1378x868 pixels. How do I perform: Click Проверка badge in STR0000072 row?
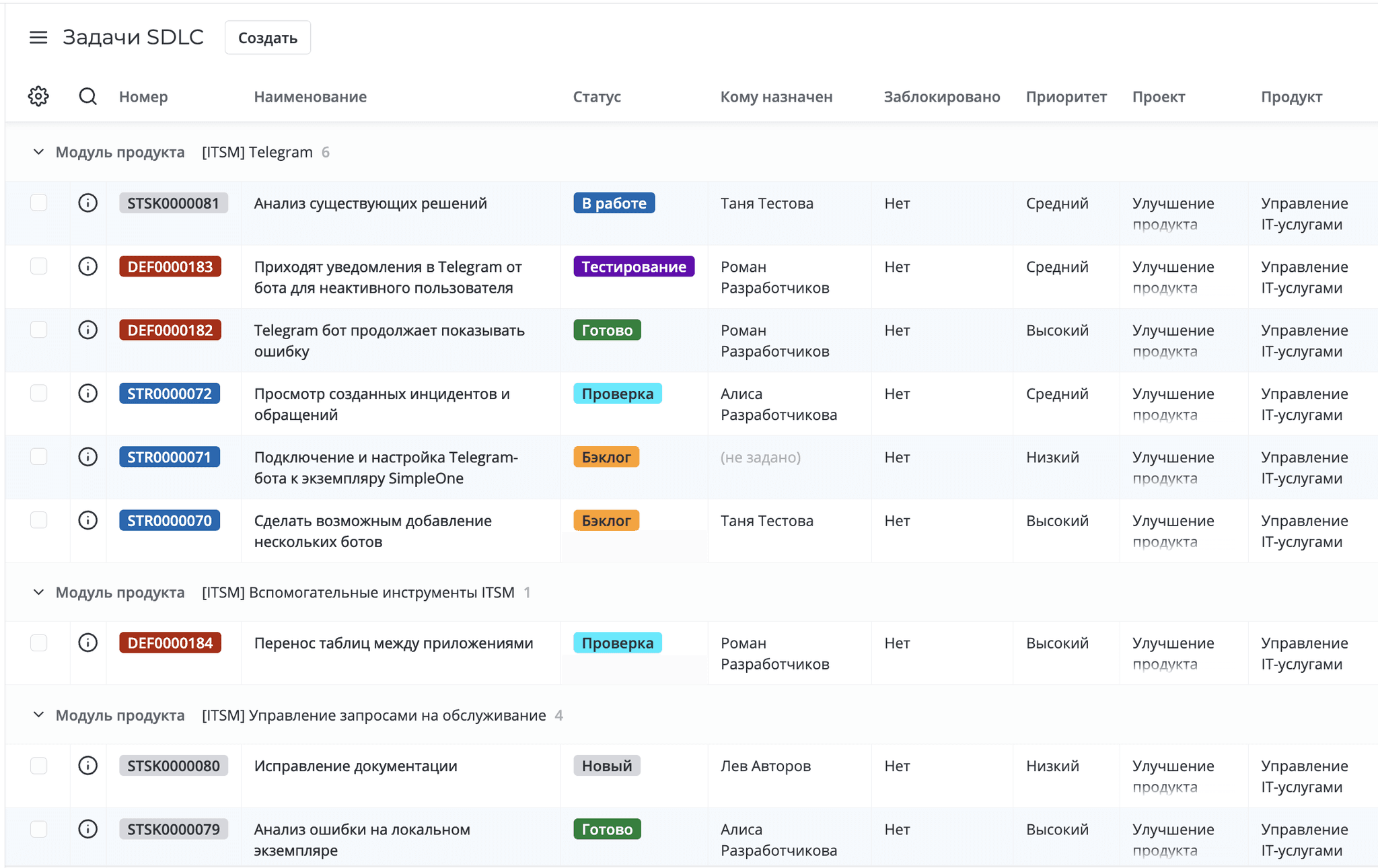click(618, 394)
